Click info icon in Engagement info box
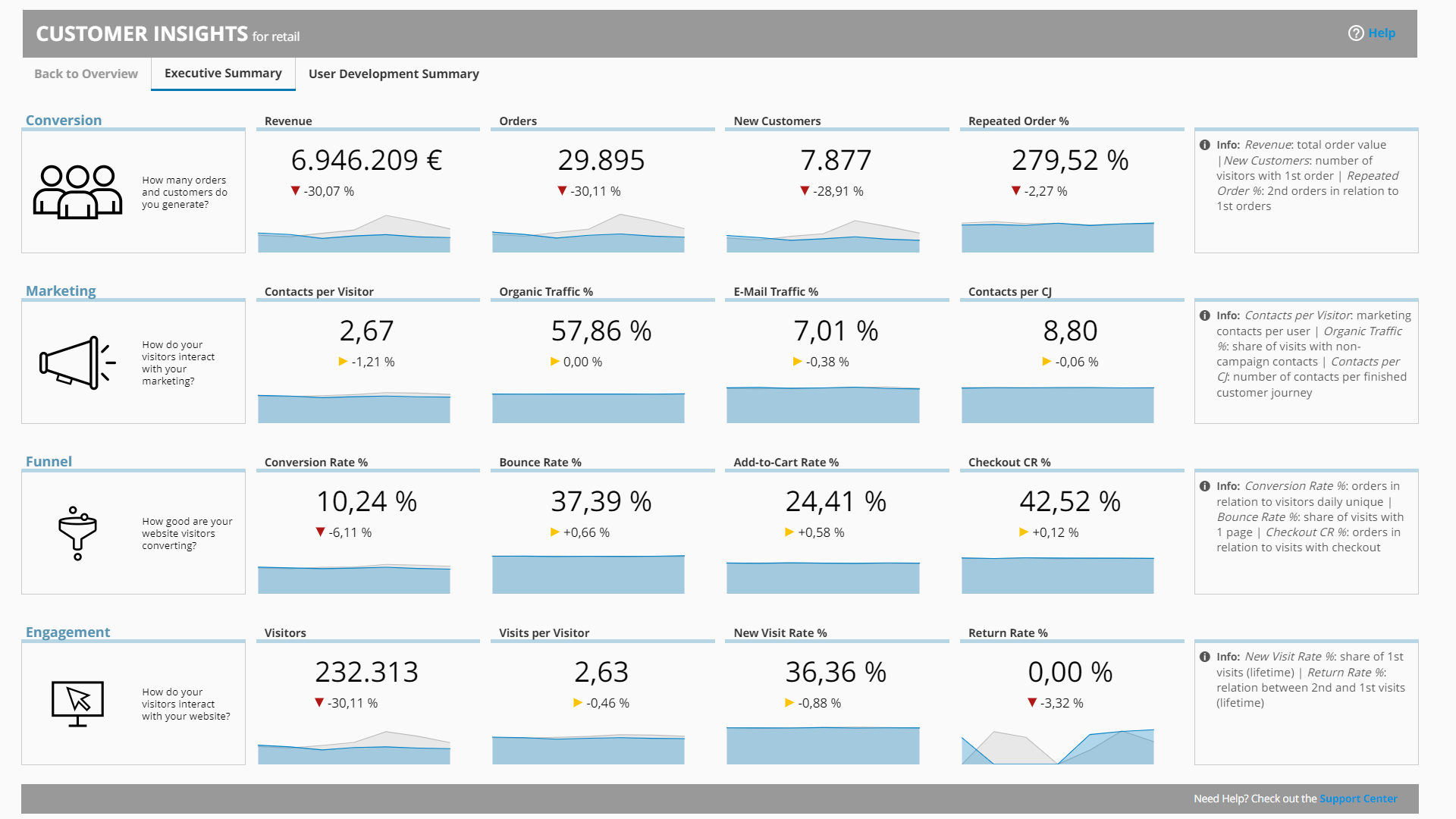The width and height of the screenshot is (1456, 819). pyautogui.click(x=1205, y=657)
